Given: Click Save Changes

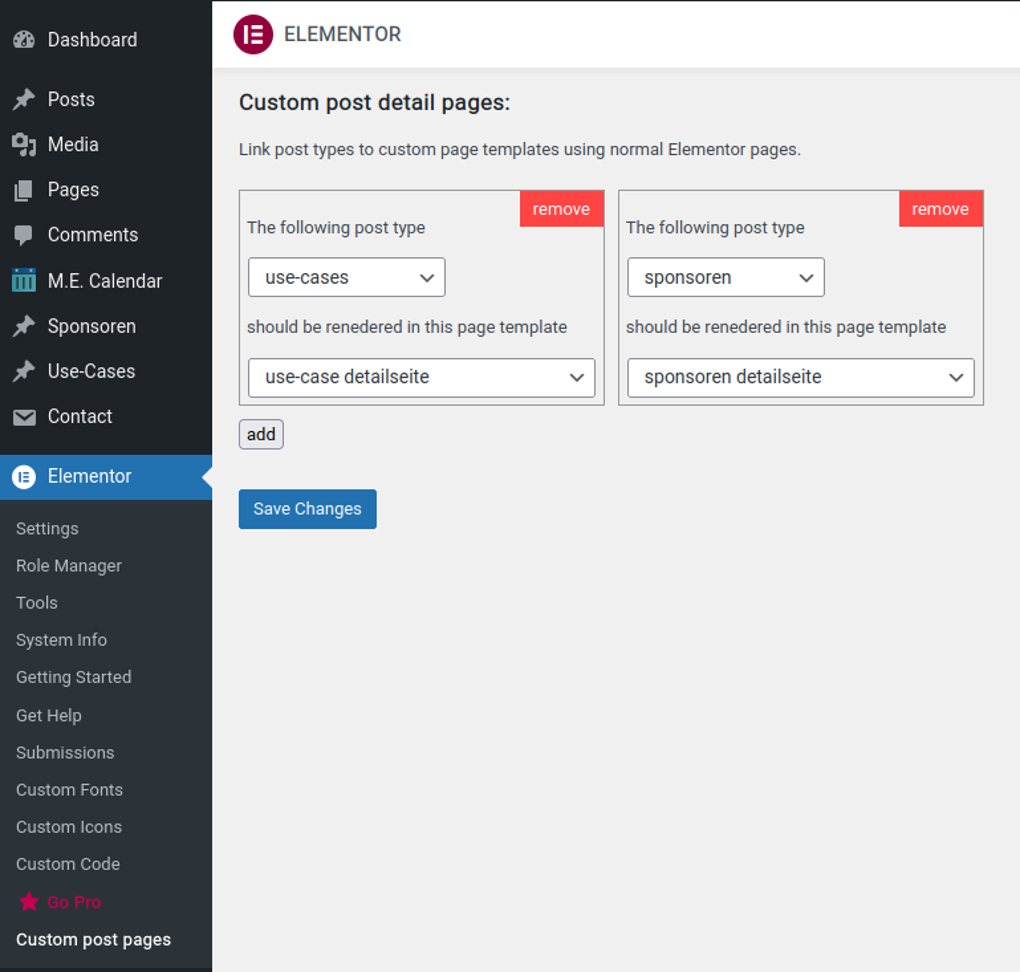Looking at the screenshot, I should coord(307,509).
